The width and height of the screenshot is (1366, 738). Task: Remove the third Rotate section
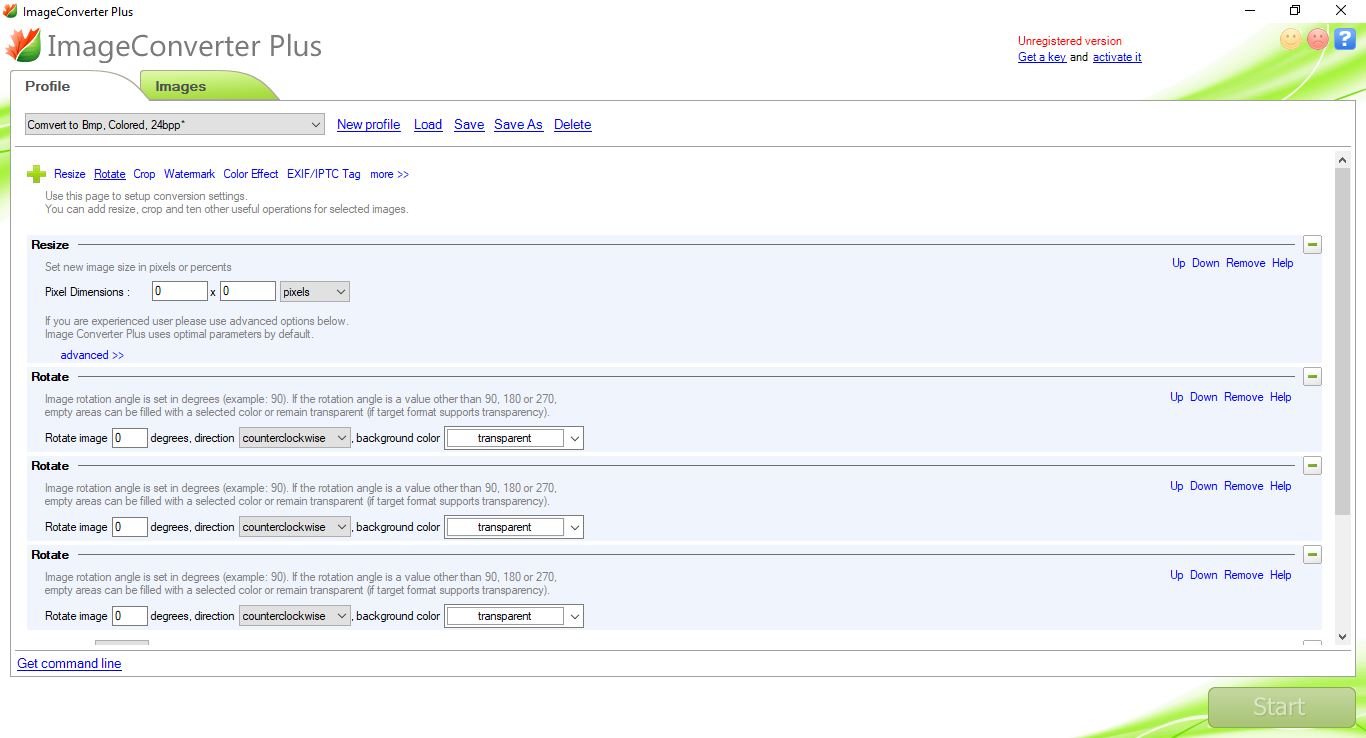point(1244,575)
